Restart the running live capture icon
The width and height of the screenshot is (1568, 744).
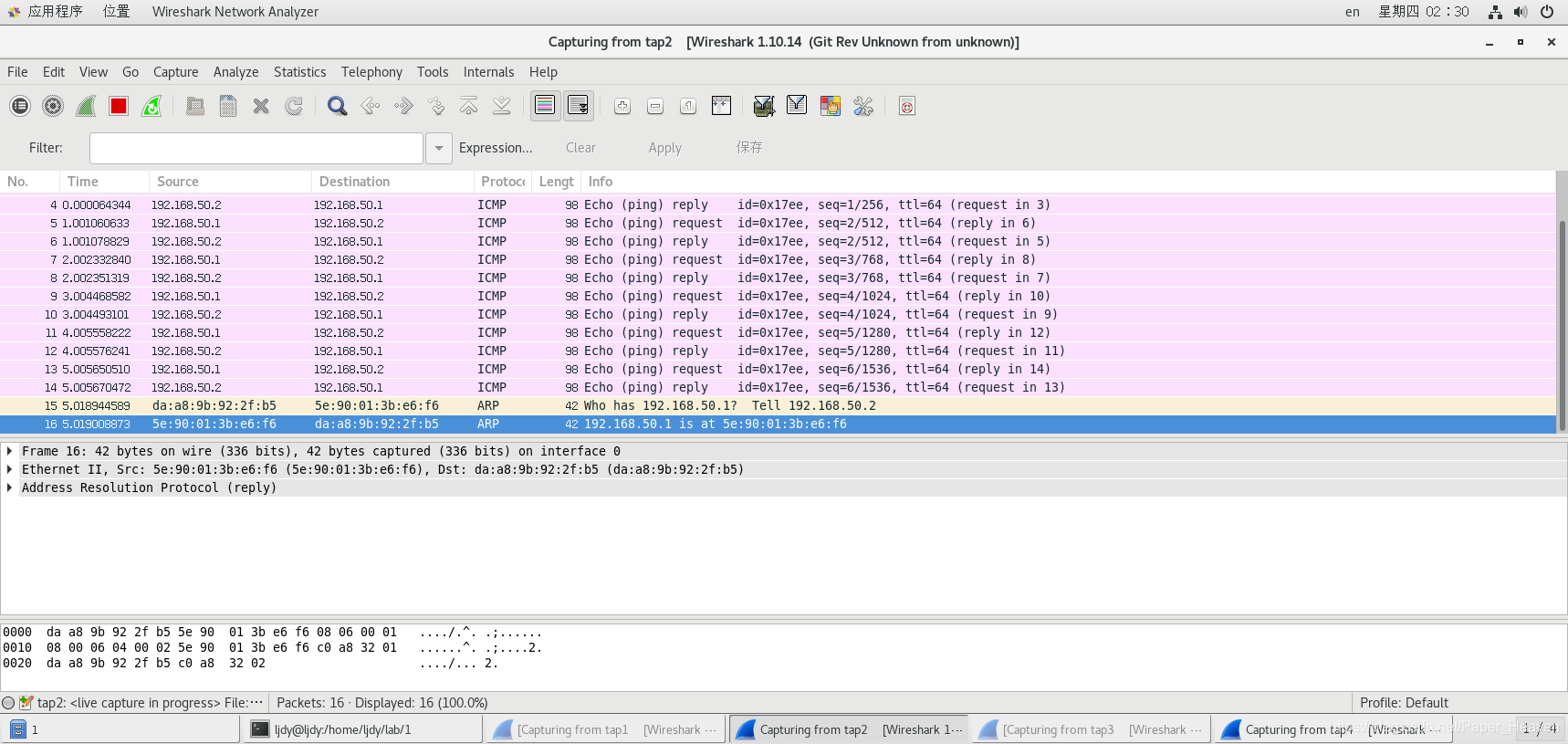tap(152, 106)
